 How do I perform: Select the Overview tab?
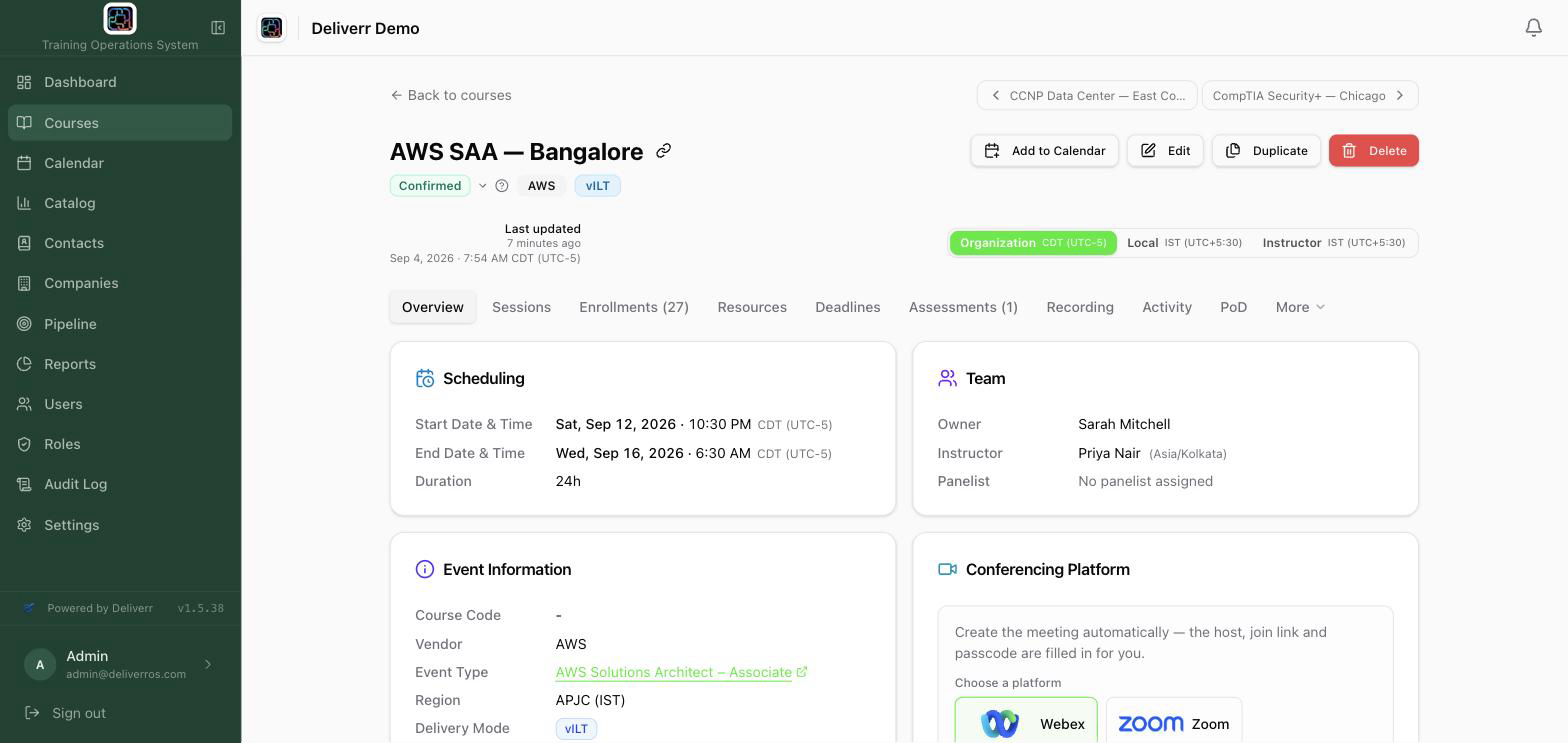tap(433, 307)
